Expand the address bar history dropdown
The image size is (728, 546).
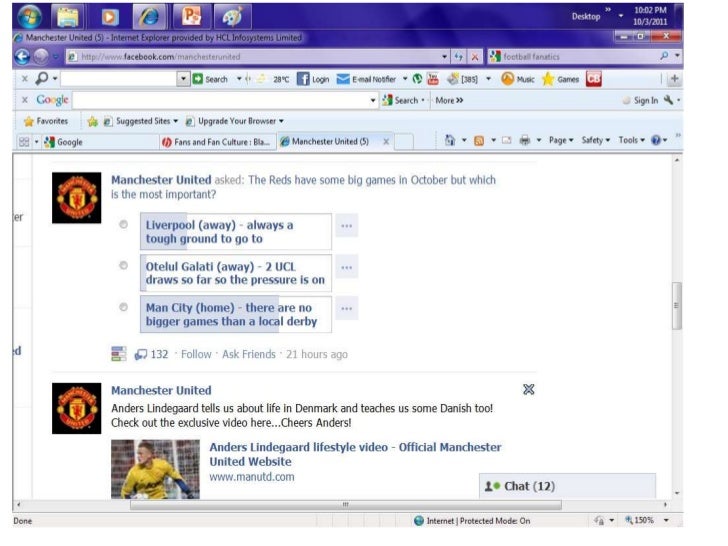pos(444,57)
